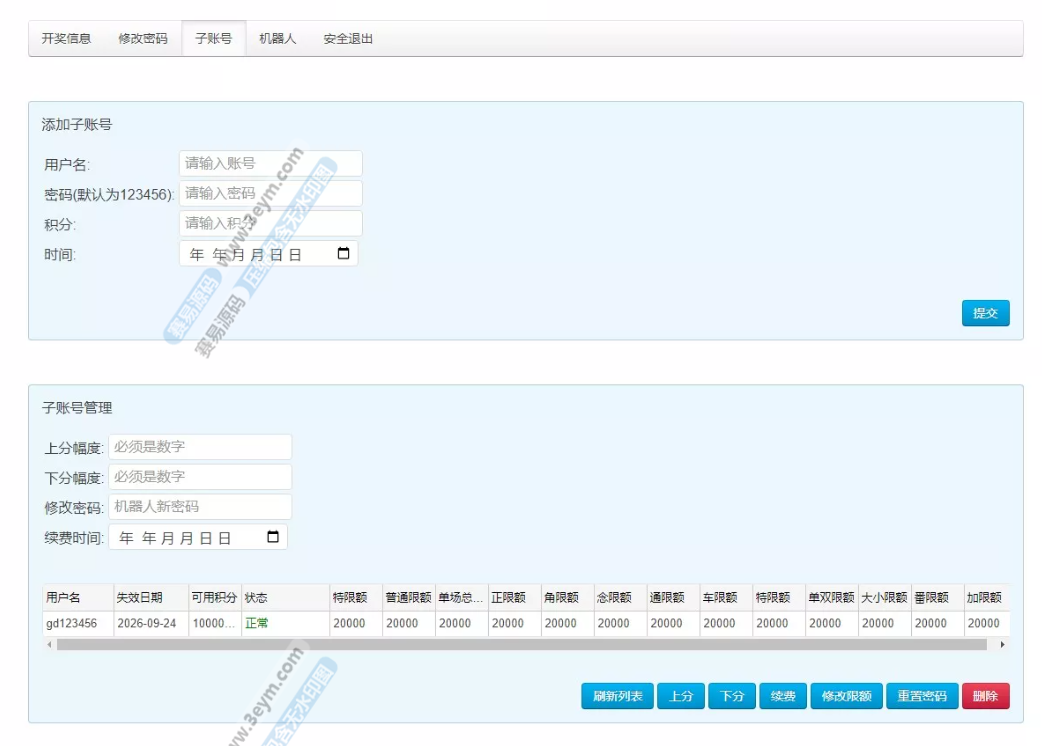Click the 上分 button
Viewport: 1042px width, 746px height.
click(x=681, y=696)
